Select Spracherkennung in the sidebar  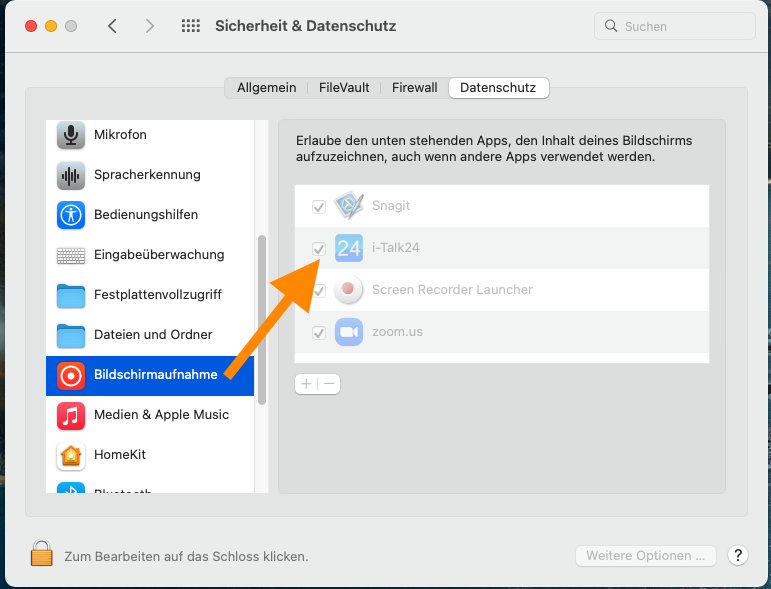pyautogui.click(x=148, y=175)
